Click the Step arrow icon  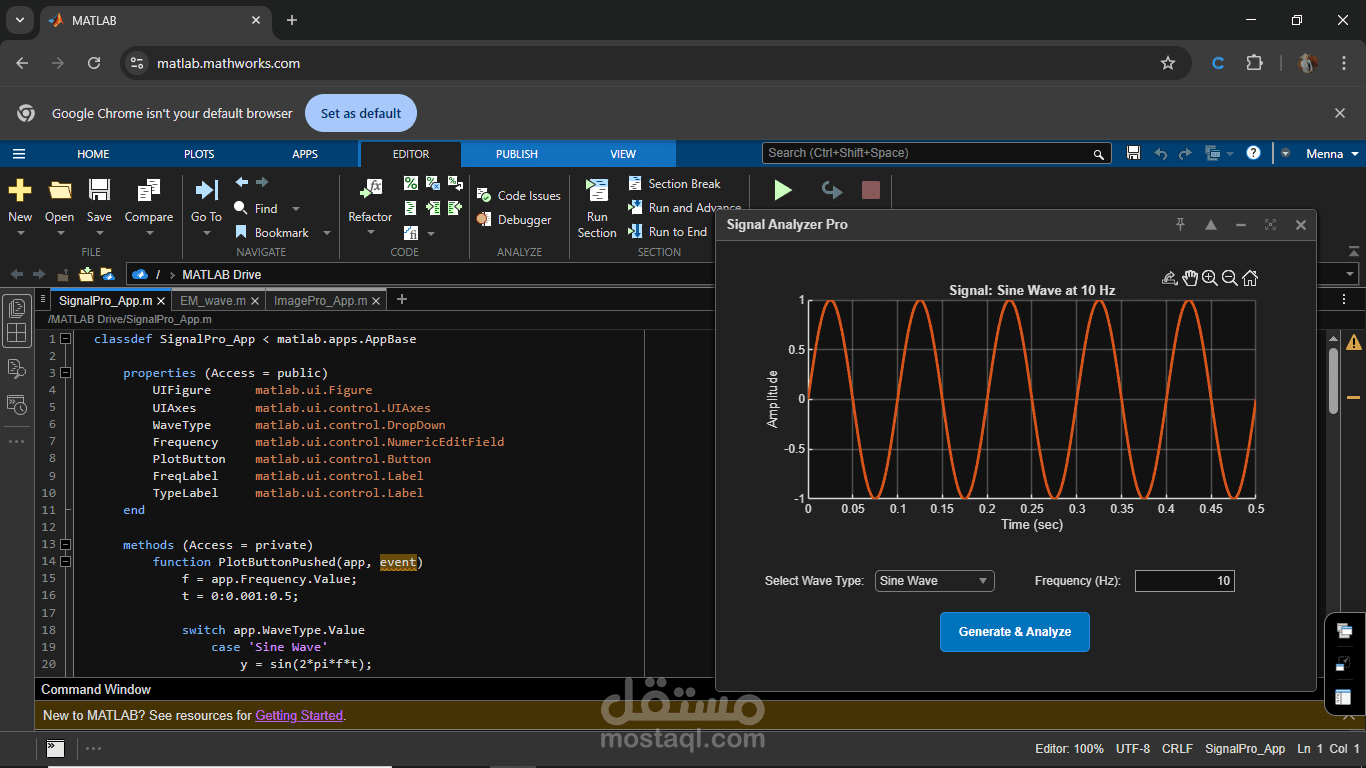click(830, 190)
